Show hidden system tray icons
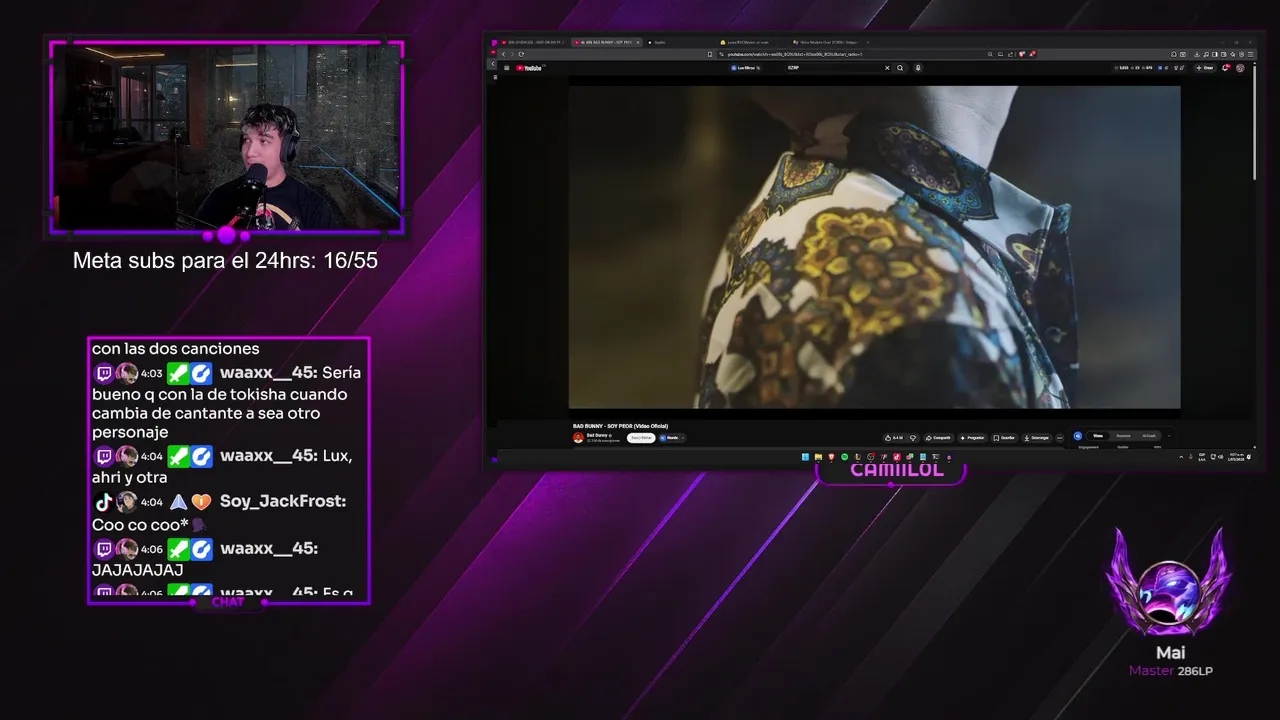Viewport: 1280px width, 720px height. (1181, 457)
